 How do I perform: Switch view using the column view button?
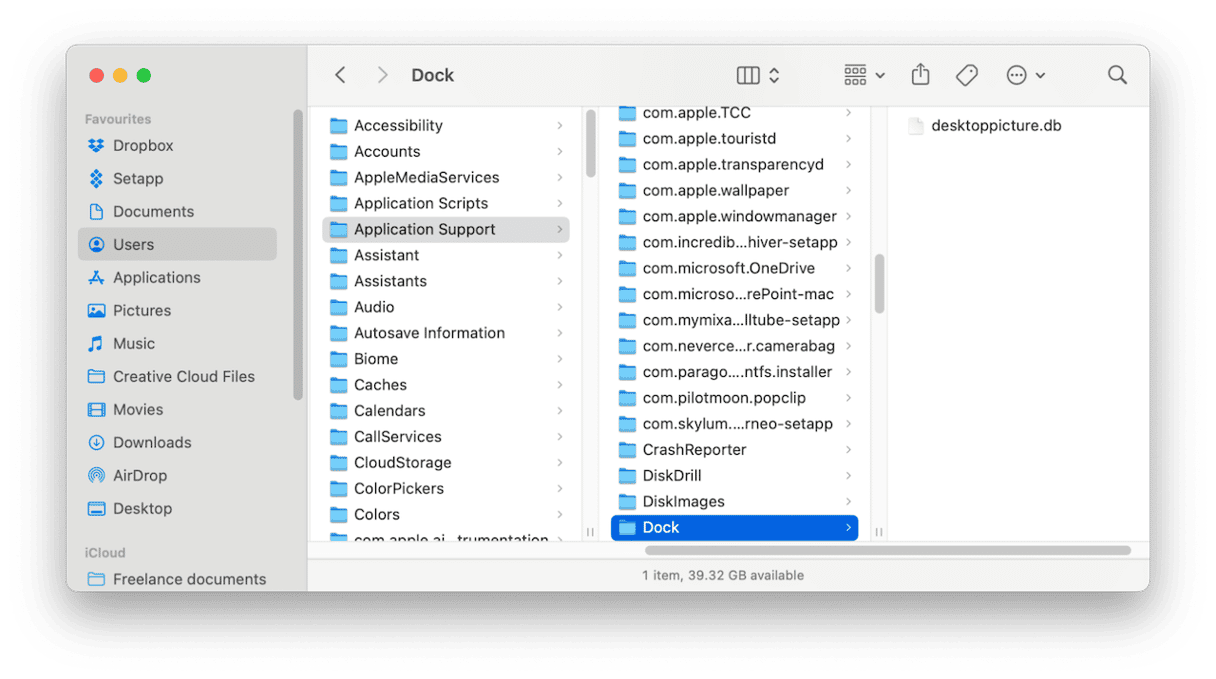point(748,75)
